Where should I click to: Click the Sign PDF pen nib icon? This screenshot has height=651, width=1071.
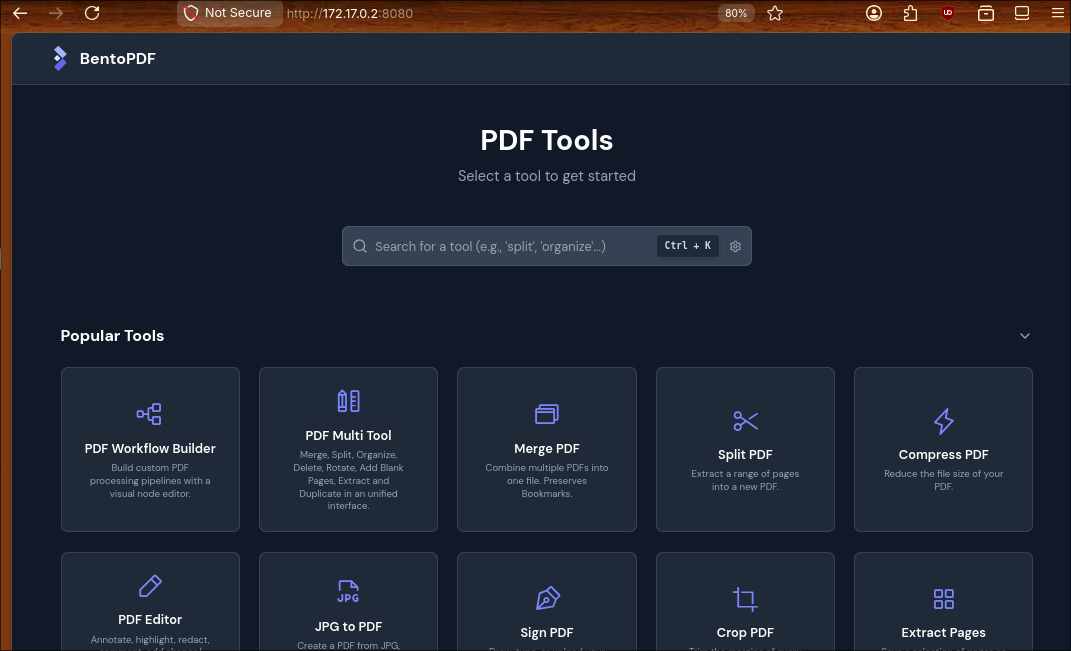click(547, 598)
